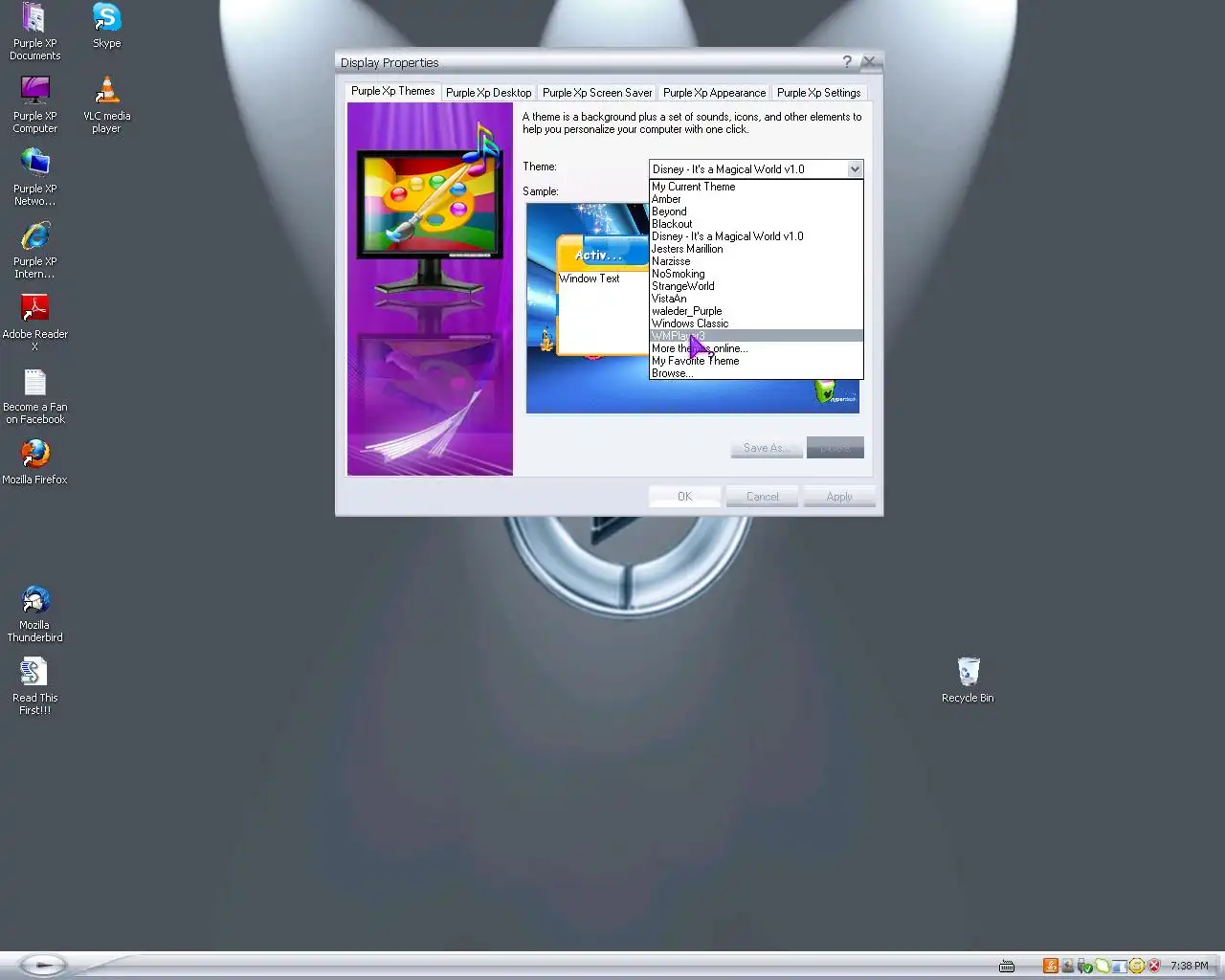Open the Read This First!!! document
Viewport: 1225px width, 980px height.
(x=34, y=685)
